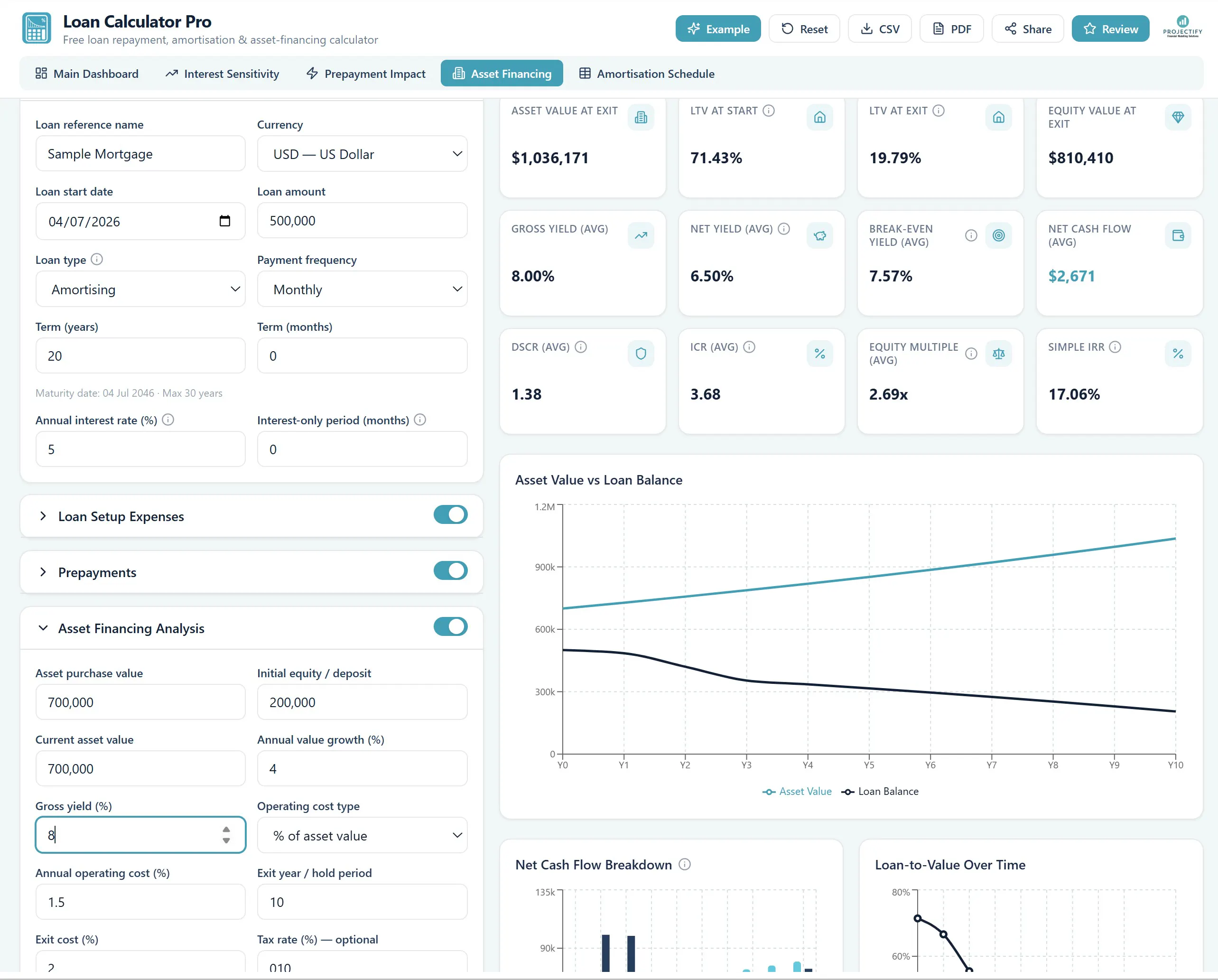Open info tooltip for Net Yield (Avg)
Viewport: 1218px width, 980px height.
(x=783, y=228)
